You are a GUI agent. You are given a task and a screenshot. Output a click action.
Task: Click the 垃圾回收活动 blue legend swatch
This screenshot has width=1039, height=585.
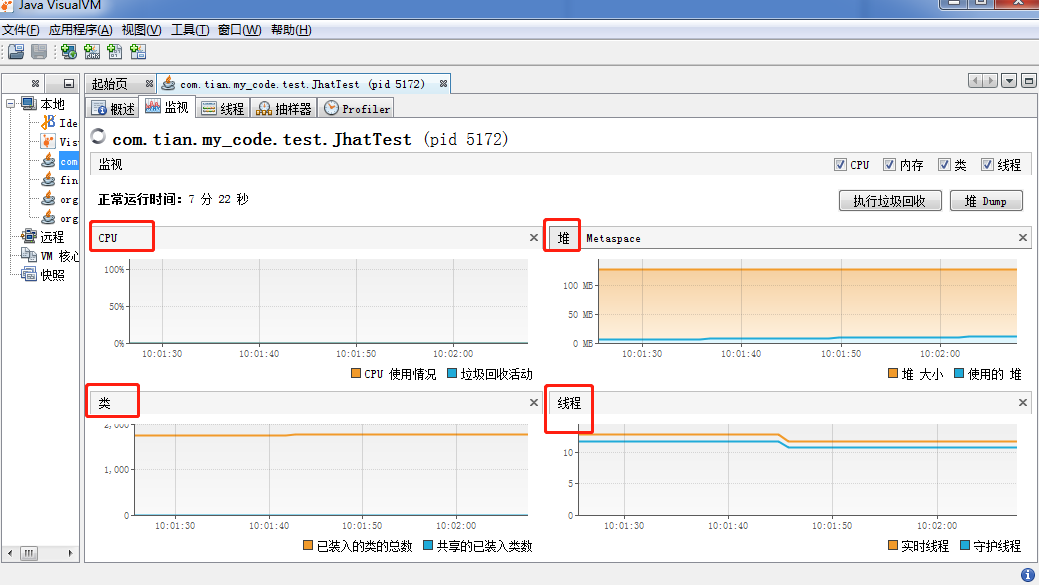(452, 374)
